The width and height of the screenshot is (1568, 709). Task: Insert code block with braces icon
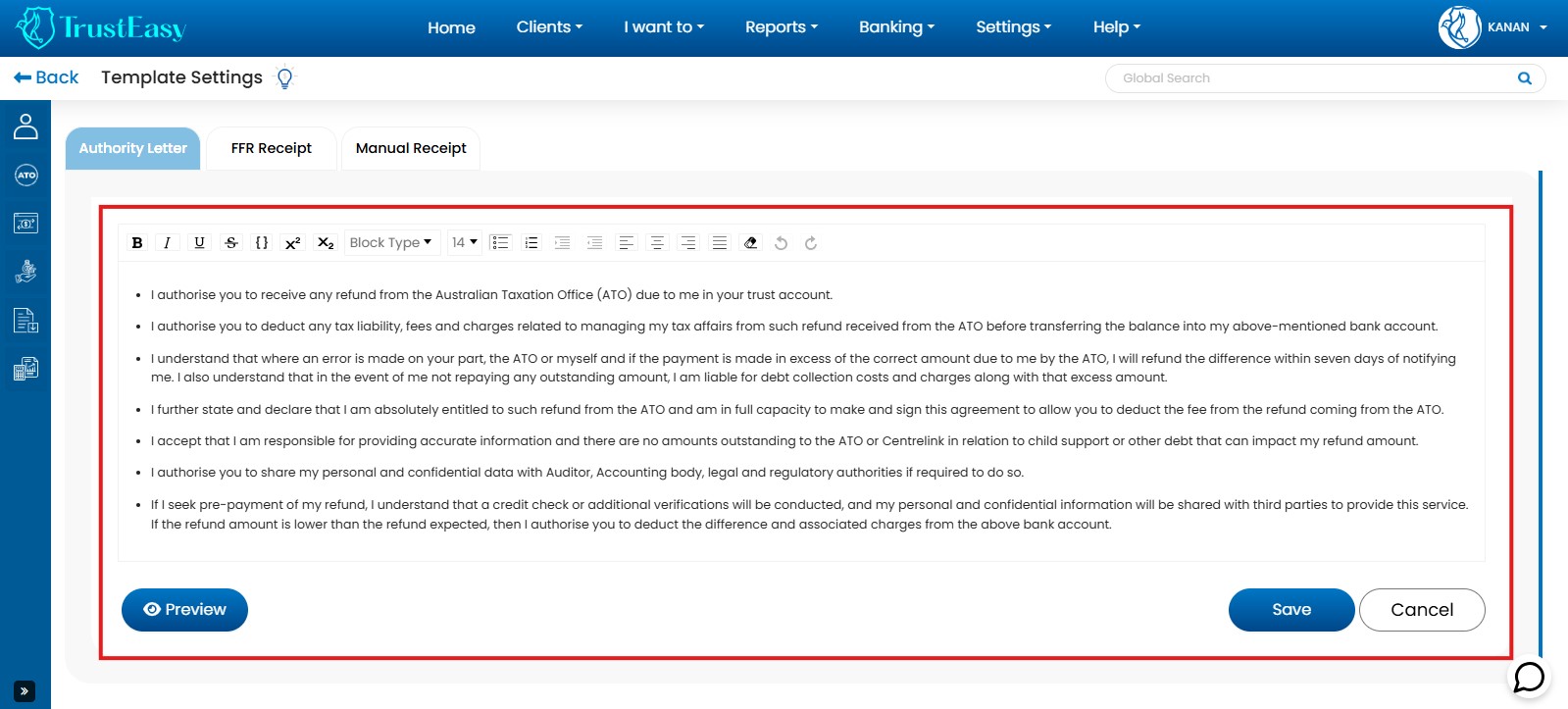coord(262,243)
